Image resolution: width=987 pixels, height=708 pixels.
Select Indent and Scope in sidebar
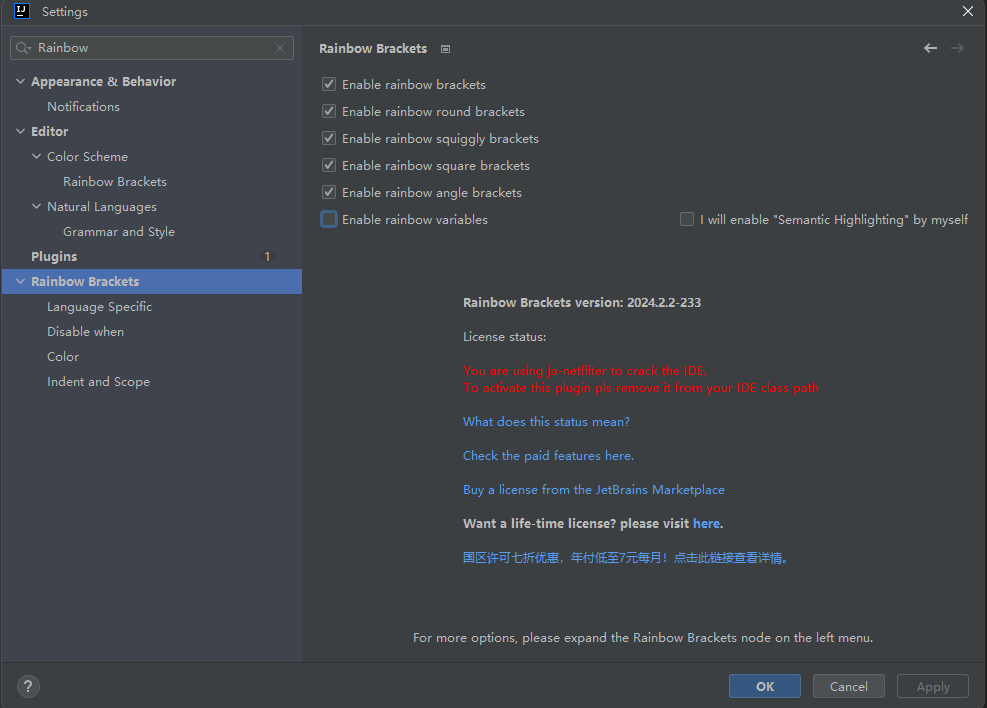pyautogui.click(x=98, y=382)
